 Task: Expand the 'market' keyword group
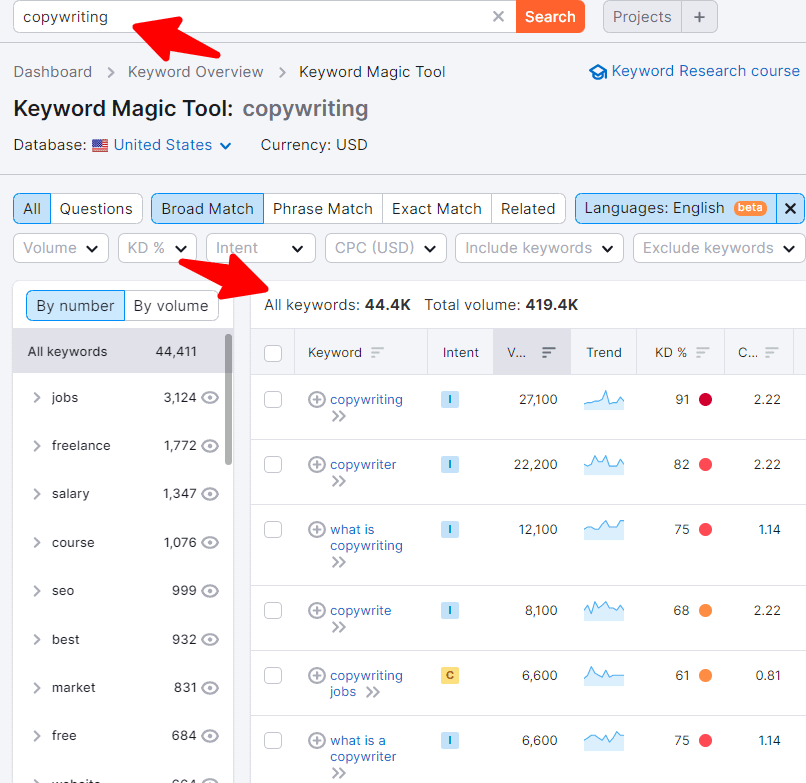coord(36,687)
